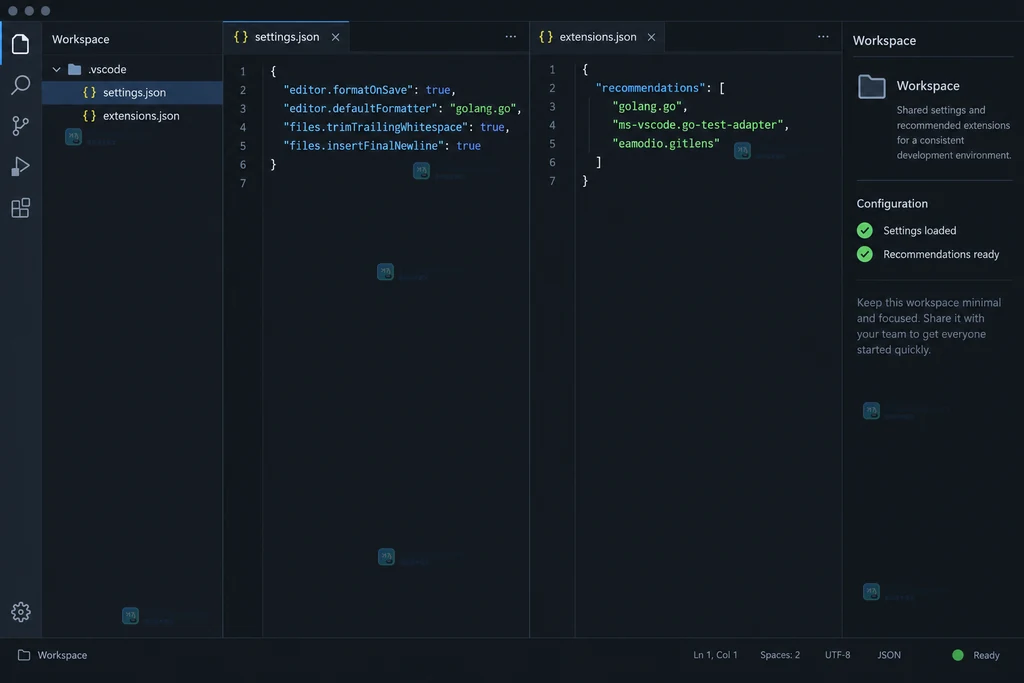Click braces icon beside settings.json tree row
The image size is (1024, 683).
89,93
